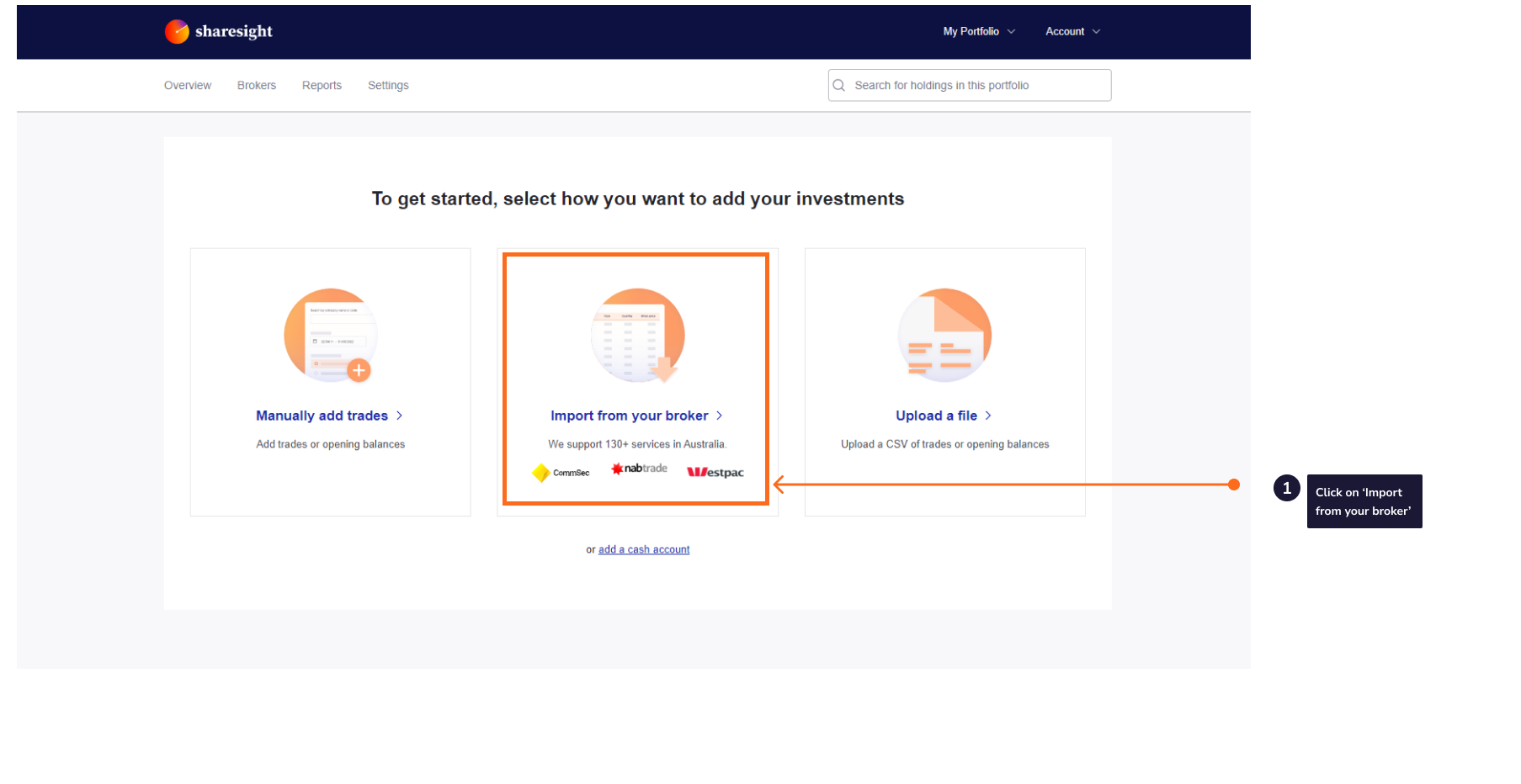
Task: Focus the holdings search field
Action: coord(970,85)
